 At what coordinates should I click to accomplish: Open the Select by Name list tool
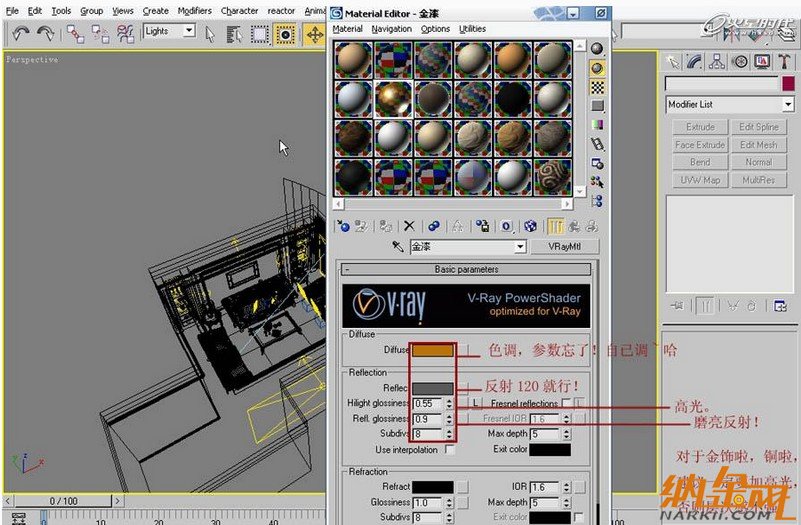coord(234,34)
